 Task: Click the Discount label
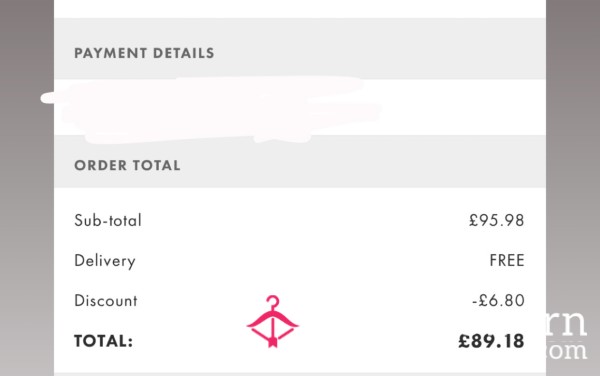(106, 301)
